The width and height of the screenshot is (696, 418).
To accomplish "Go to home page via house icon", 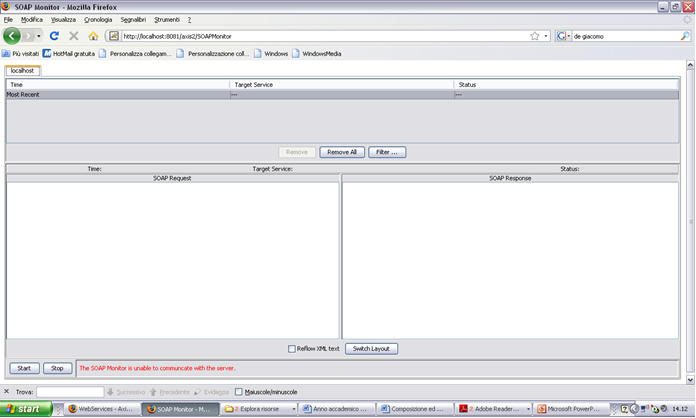I will 93,36.
